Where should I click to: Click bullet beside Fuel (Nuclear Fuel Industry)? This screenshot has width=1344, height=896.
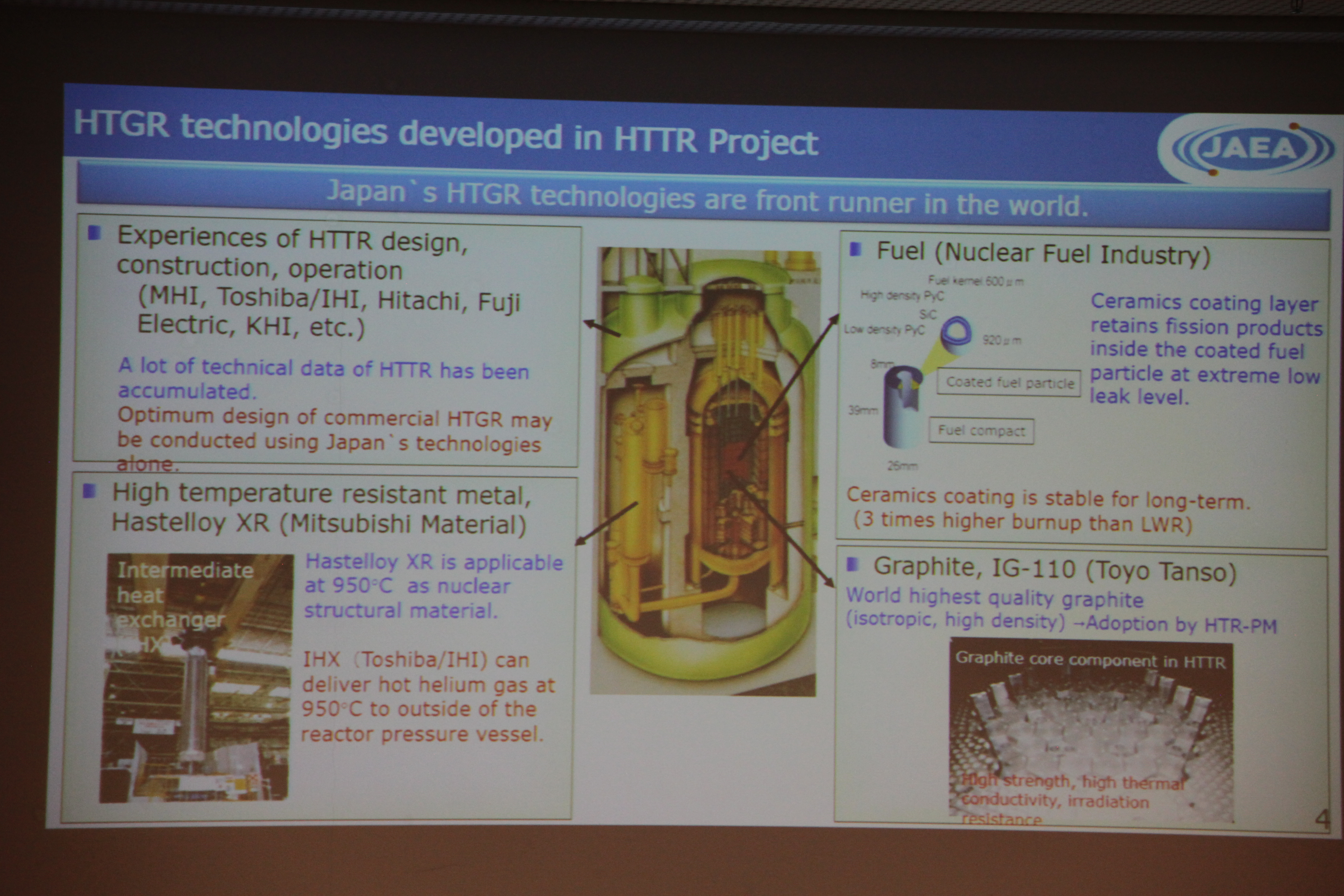coord(855,249)
